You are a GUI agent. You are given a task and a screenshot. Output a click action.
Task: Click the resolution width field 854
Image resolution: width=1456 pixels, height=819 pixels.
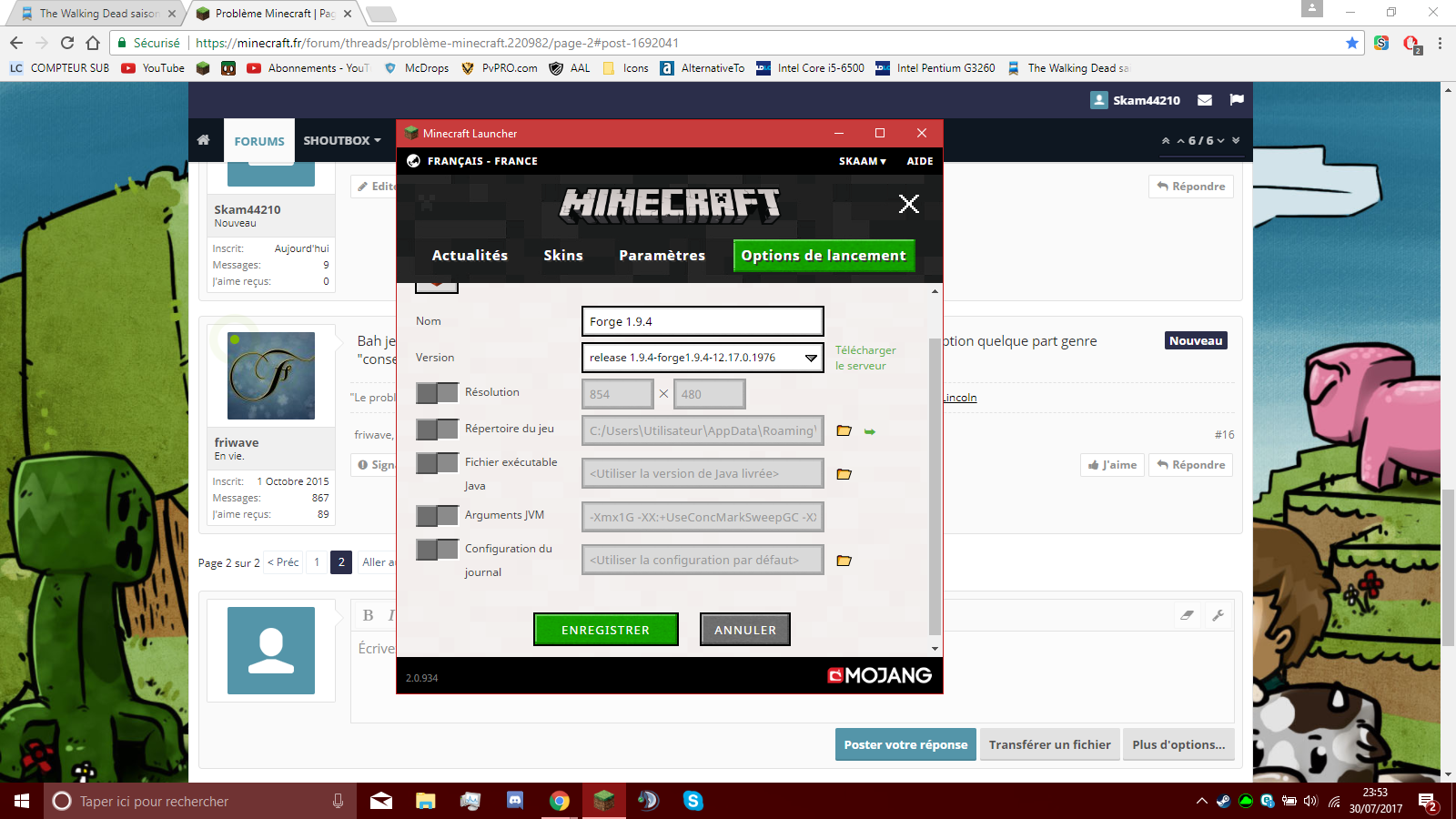click(x=617, y=394)
